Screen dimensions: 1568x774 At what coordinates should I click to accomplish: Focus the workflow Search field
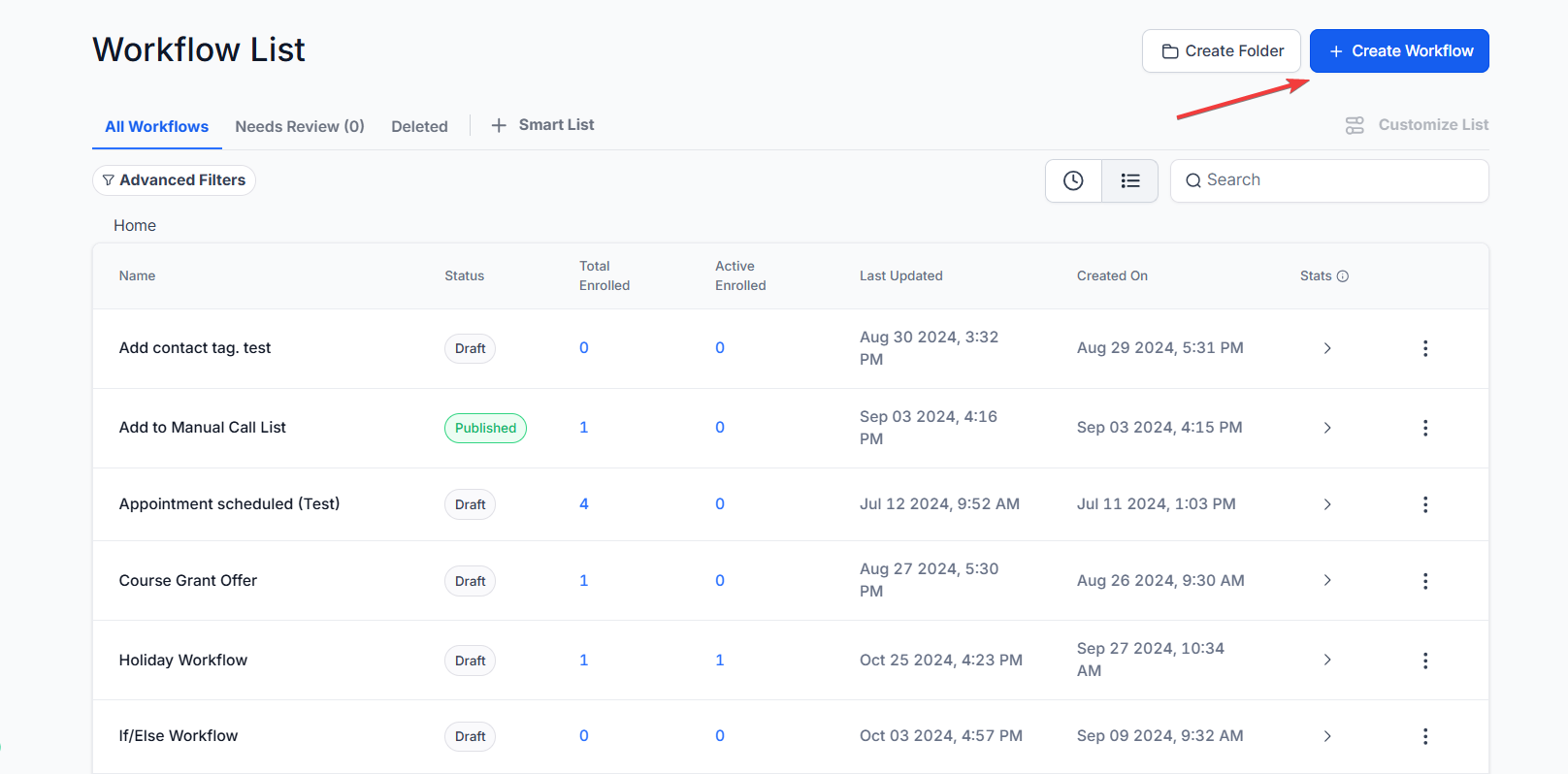click(1339, 180)
